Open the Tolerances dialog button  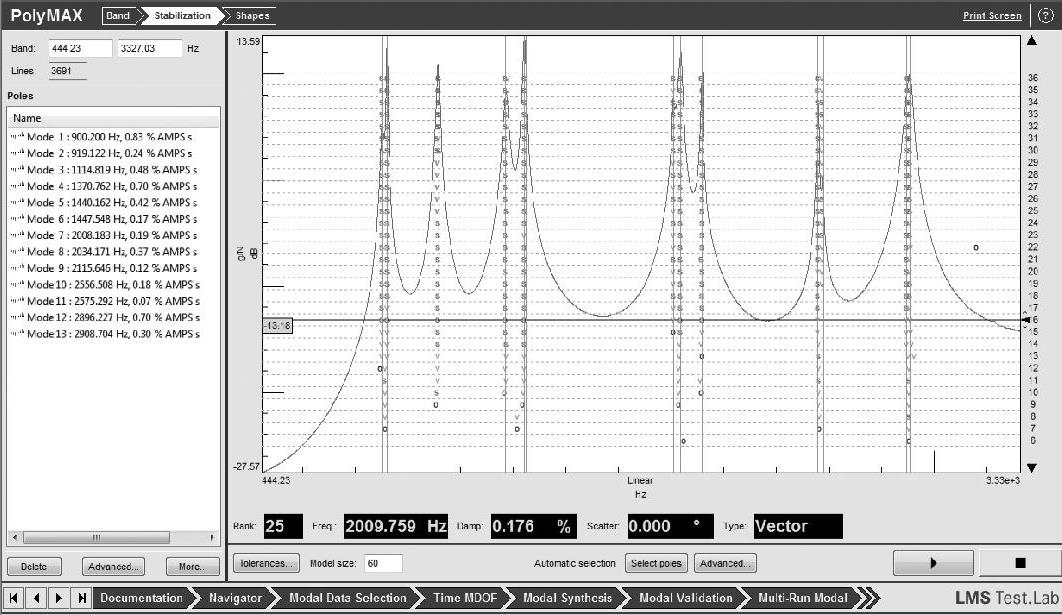click(265, 563)
